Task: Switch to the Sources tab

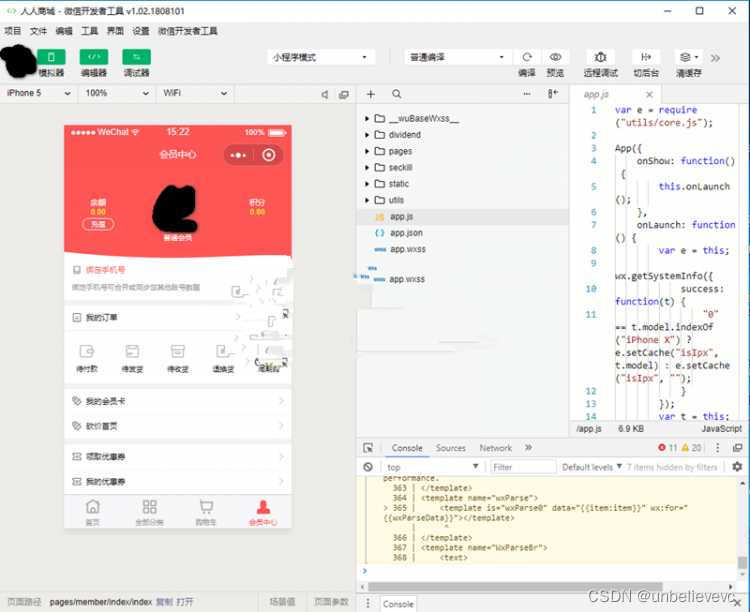Action: [x=451, y=448]
